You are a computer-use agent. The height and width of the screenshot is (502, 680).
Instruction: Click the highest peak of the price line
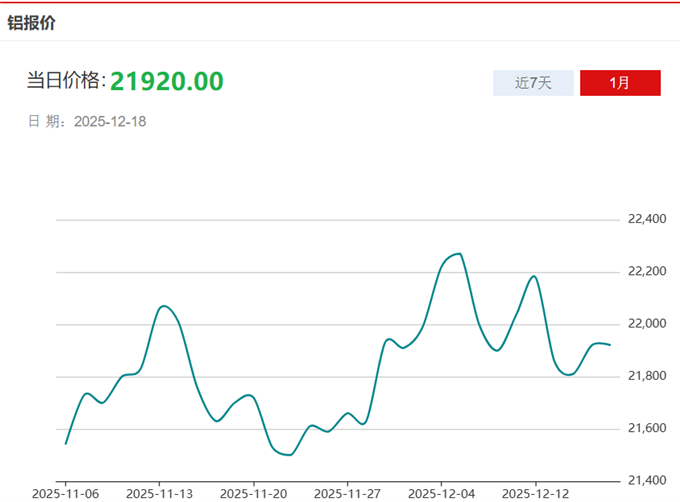[458, 254]
